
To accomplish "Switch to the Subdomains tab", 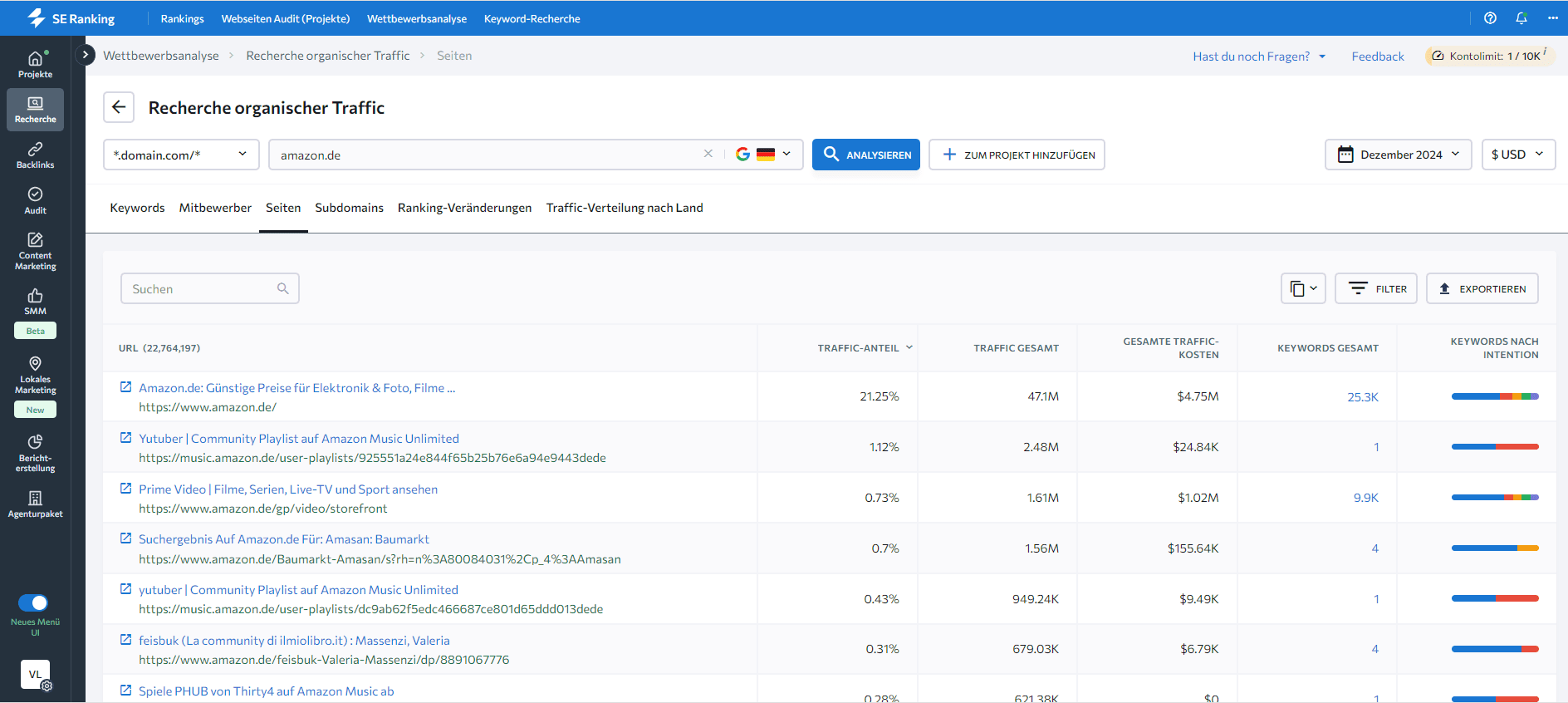I will point(349,208).
